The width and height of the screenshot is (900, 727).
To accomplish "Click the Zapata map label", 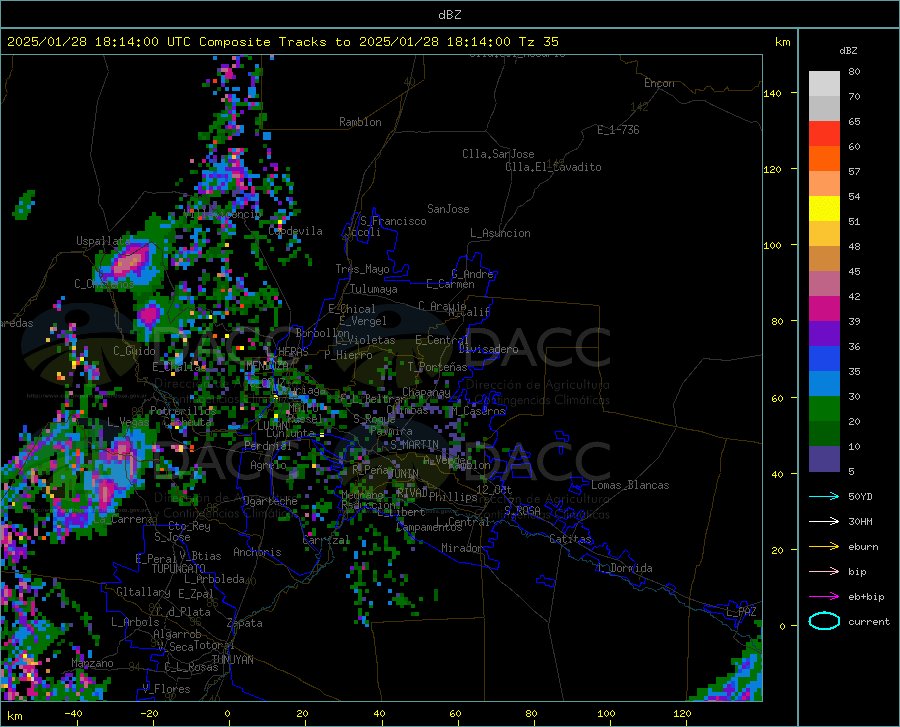I will click(x=245, y=623).
